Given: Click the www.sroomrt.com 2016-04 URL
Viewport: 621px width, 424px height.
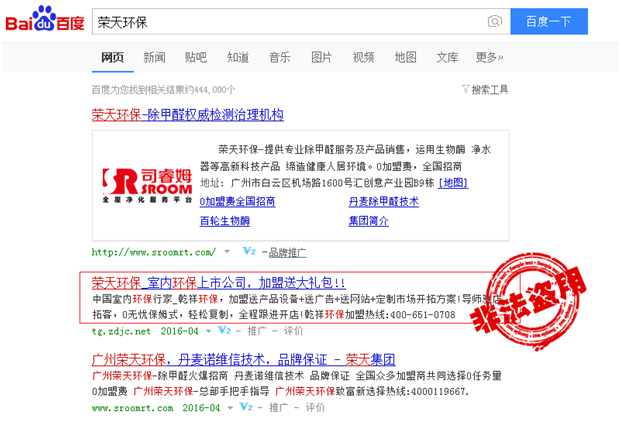Looking at the screenshot, I should click(156, 408).
